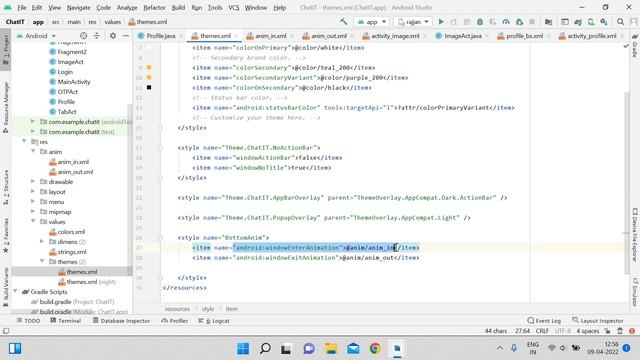Select colors.xml in project tree

click(71, 231)
